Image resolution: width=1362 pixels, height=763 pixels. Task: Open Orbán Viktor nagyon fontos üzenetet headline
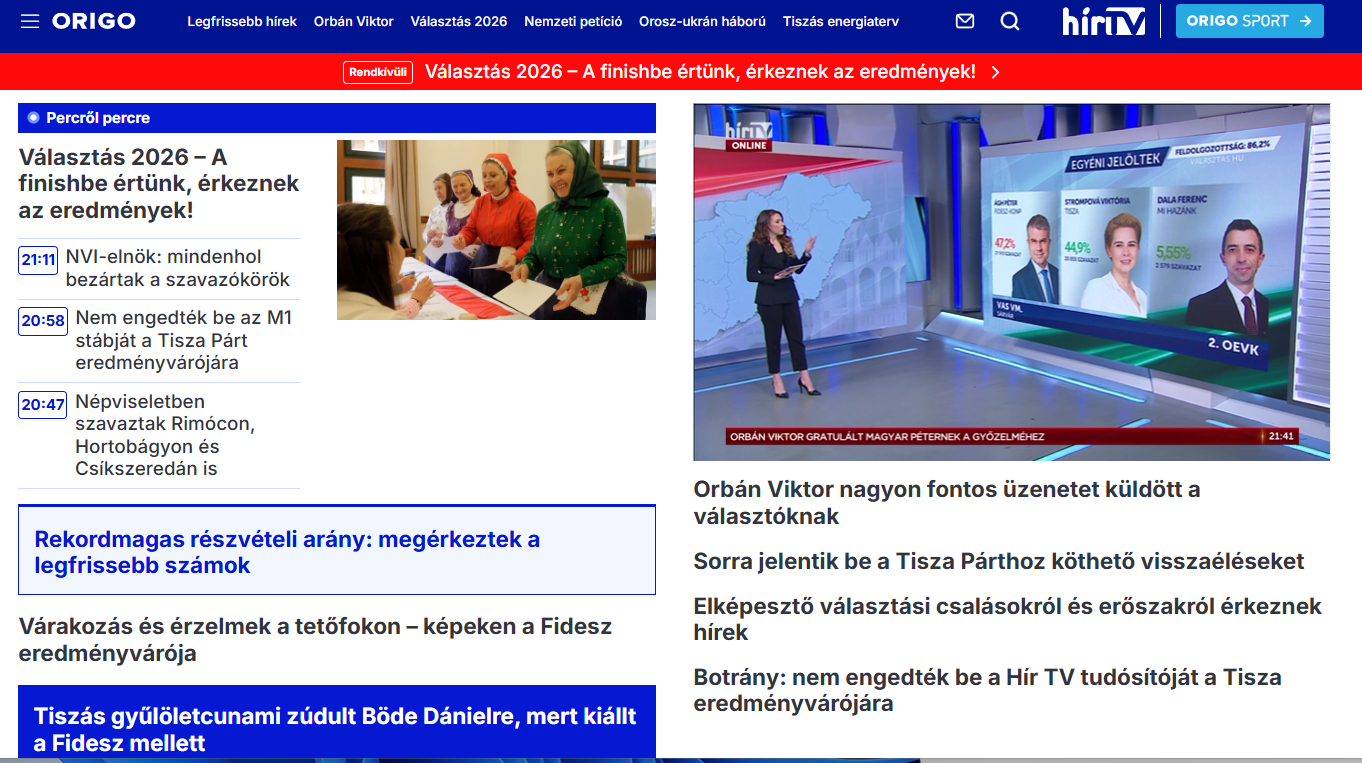[946, 502]
